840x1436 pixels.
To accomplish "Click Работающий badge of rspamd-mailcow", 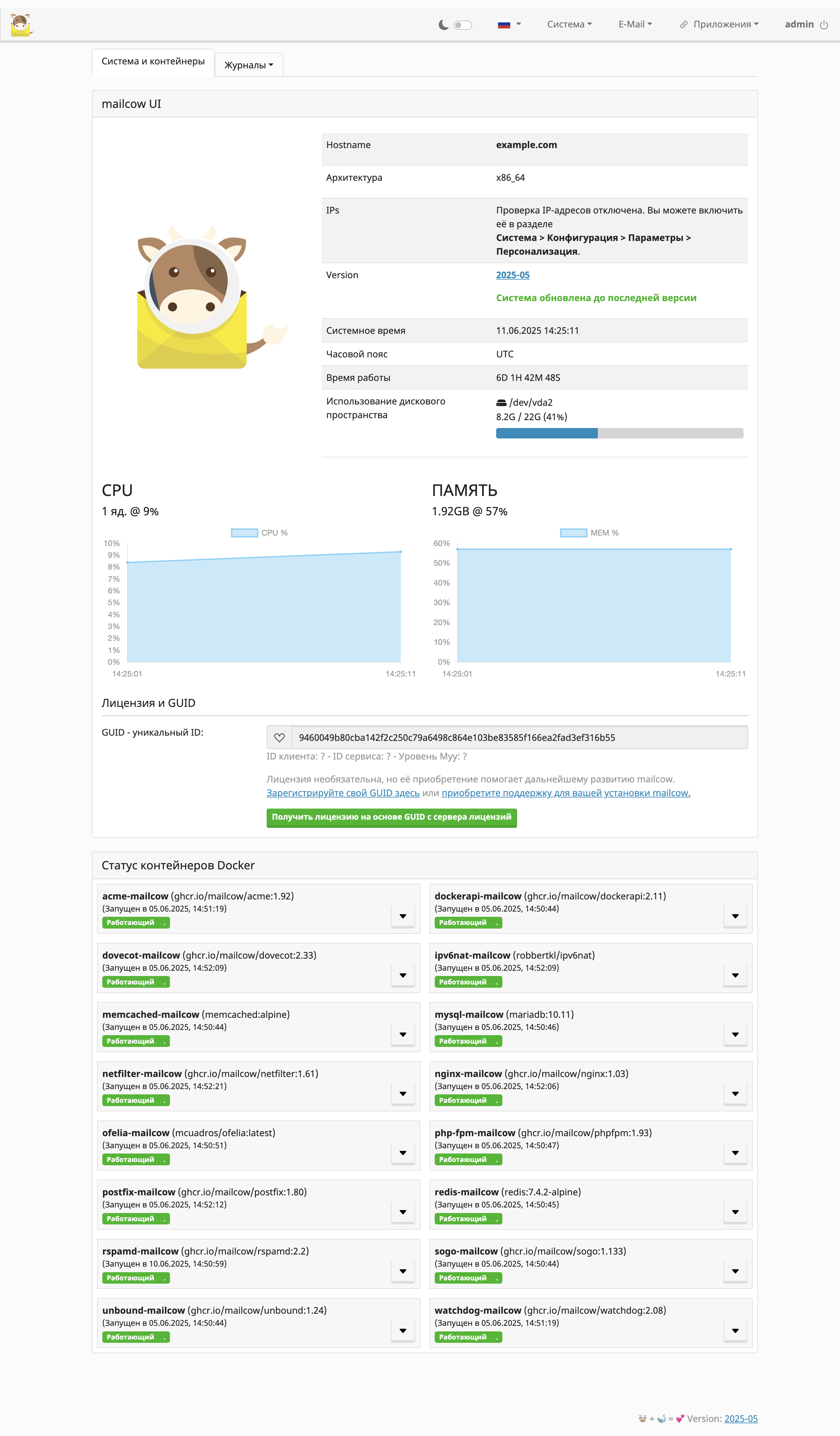I will (x=136, y=1279).
